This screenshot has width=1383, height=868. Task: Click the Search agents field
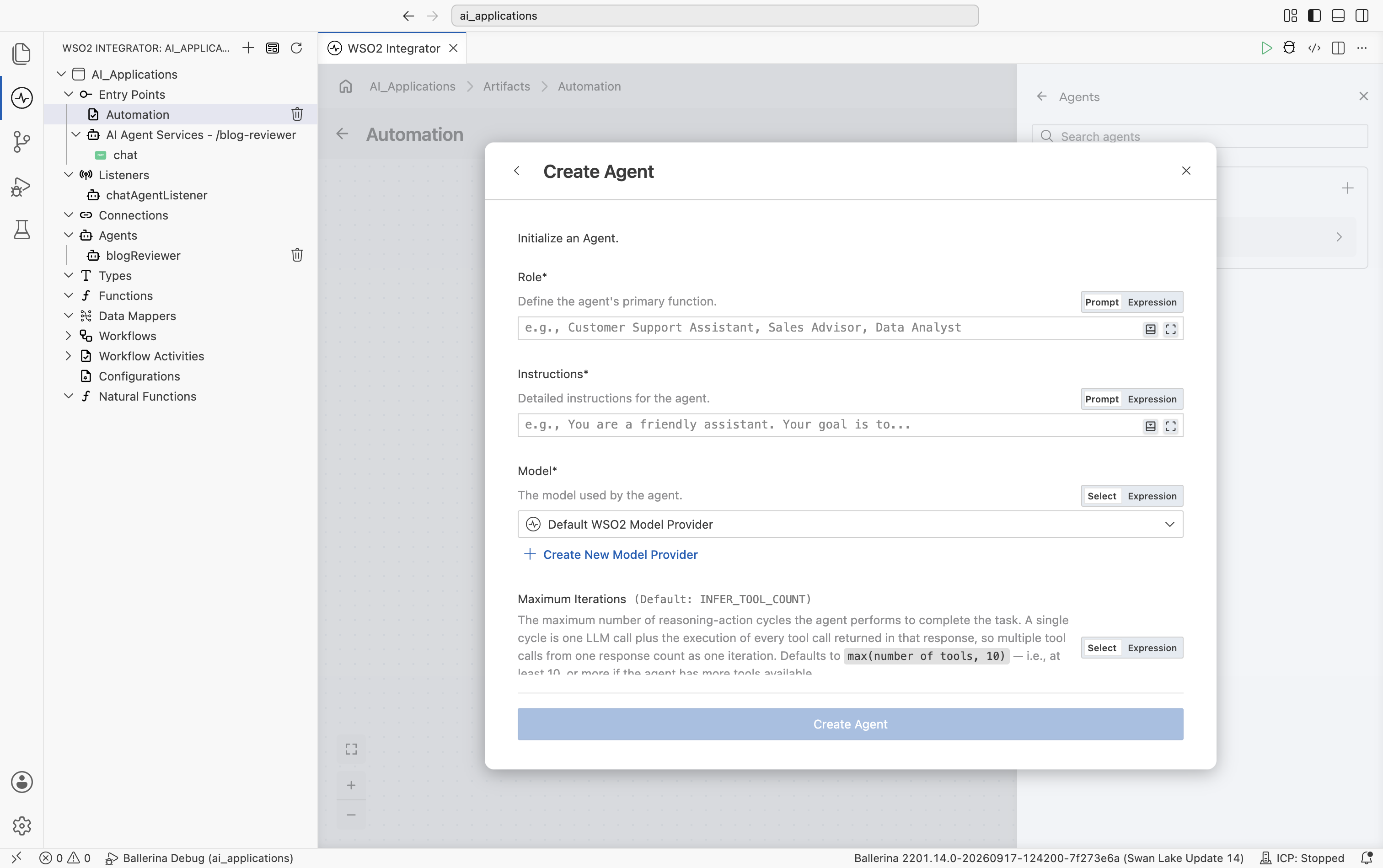(x=1200, y=136)
